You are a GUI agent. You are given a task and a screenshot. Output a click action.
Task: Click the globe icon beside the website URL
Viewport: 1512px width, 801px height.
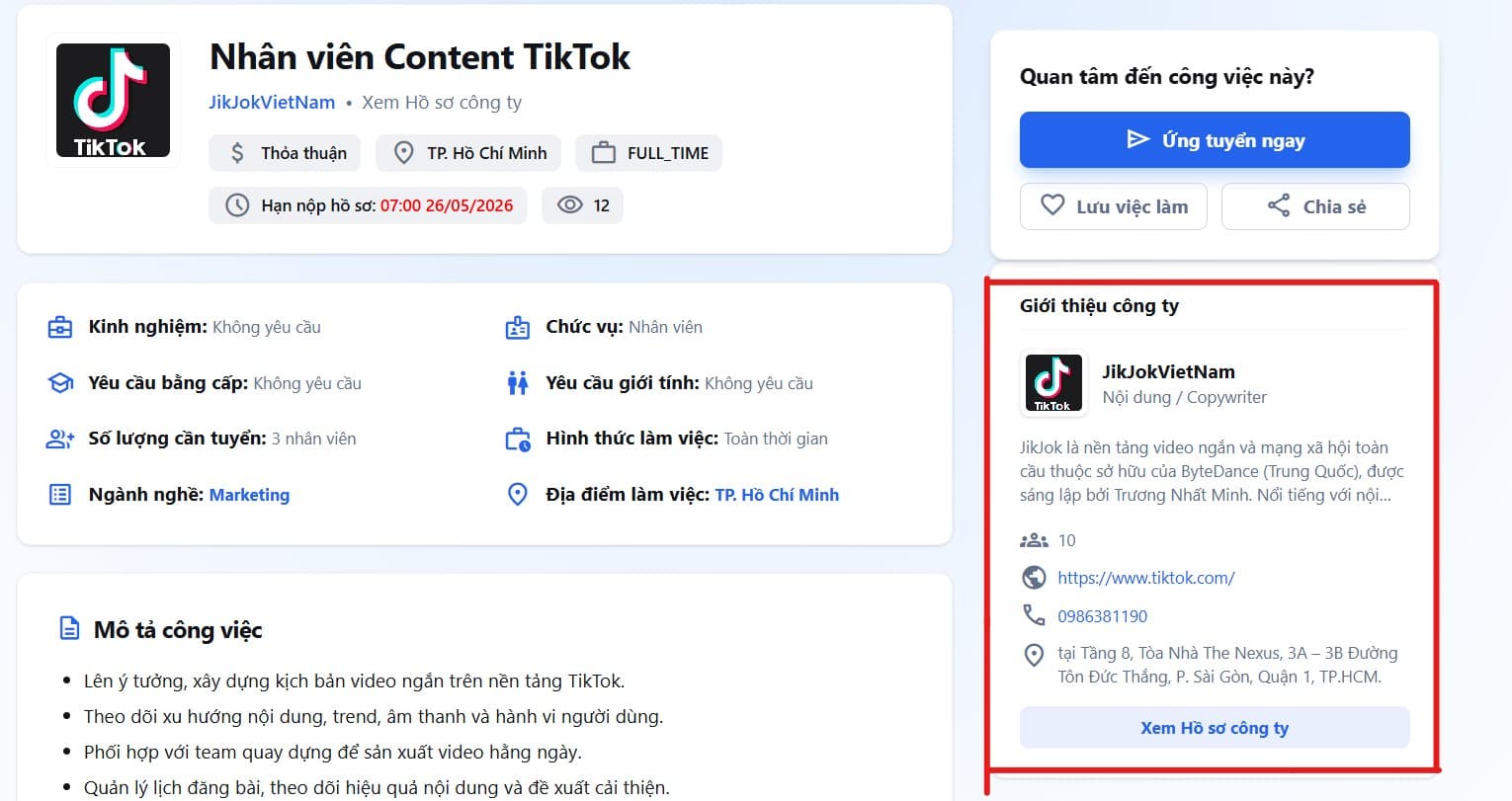point(1034,578)
